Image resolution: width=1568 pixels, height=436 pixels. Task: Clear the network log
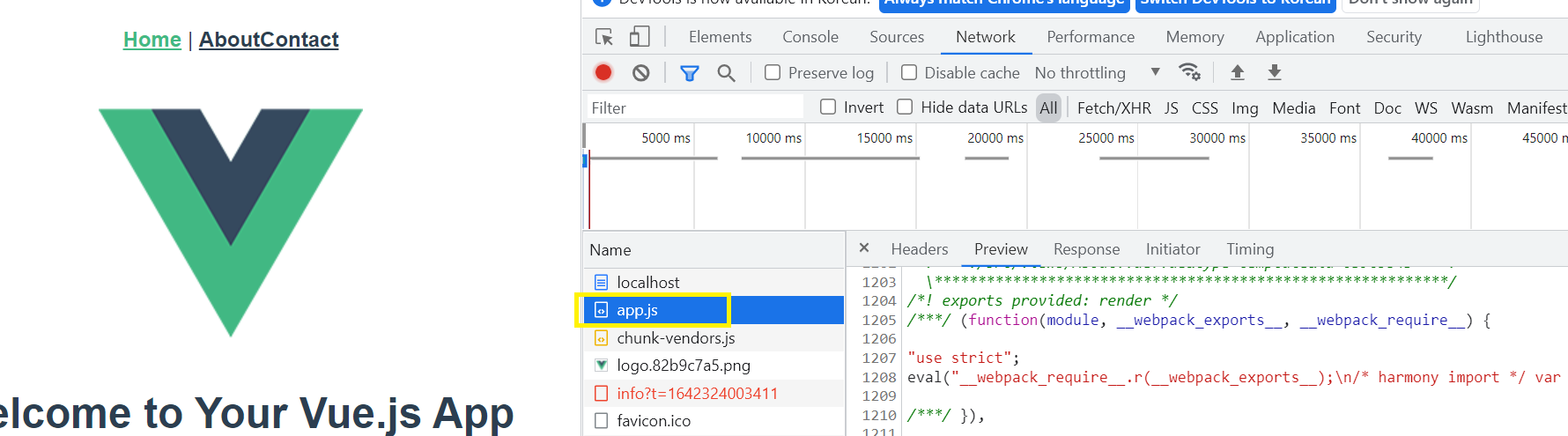click(641, 72)
